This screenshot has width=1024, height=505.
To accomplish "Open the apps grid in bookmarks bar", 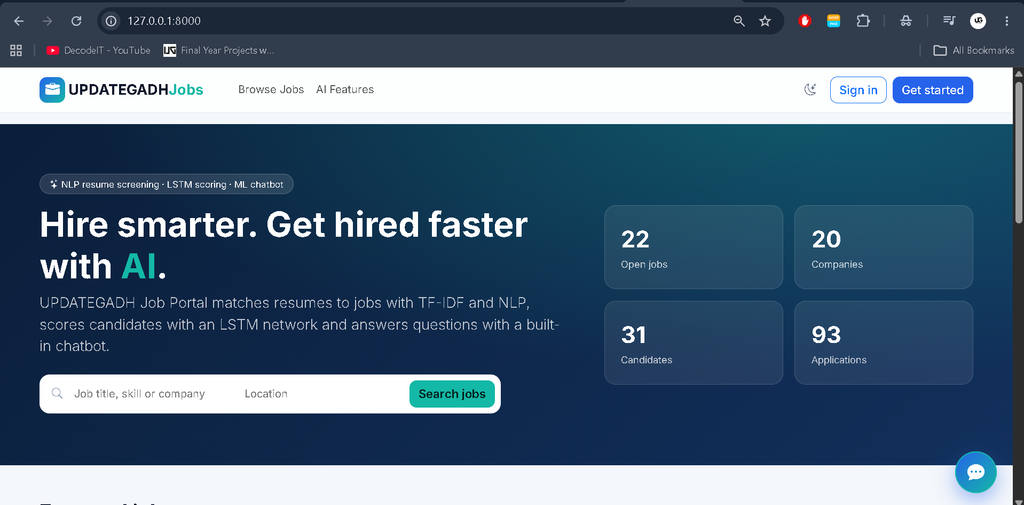I will [16, 50].
